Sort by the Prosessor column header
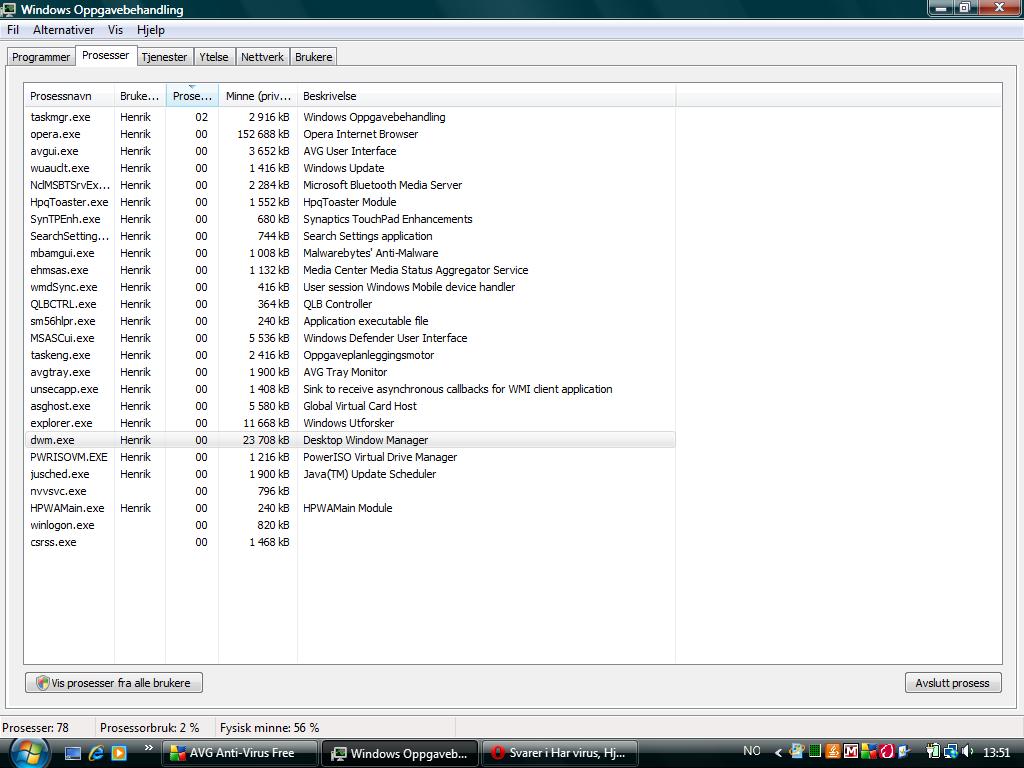 pos(192,95)
